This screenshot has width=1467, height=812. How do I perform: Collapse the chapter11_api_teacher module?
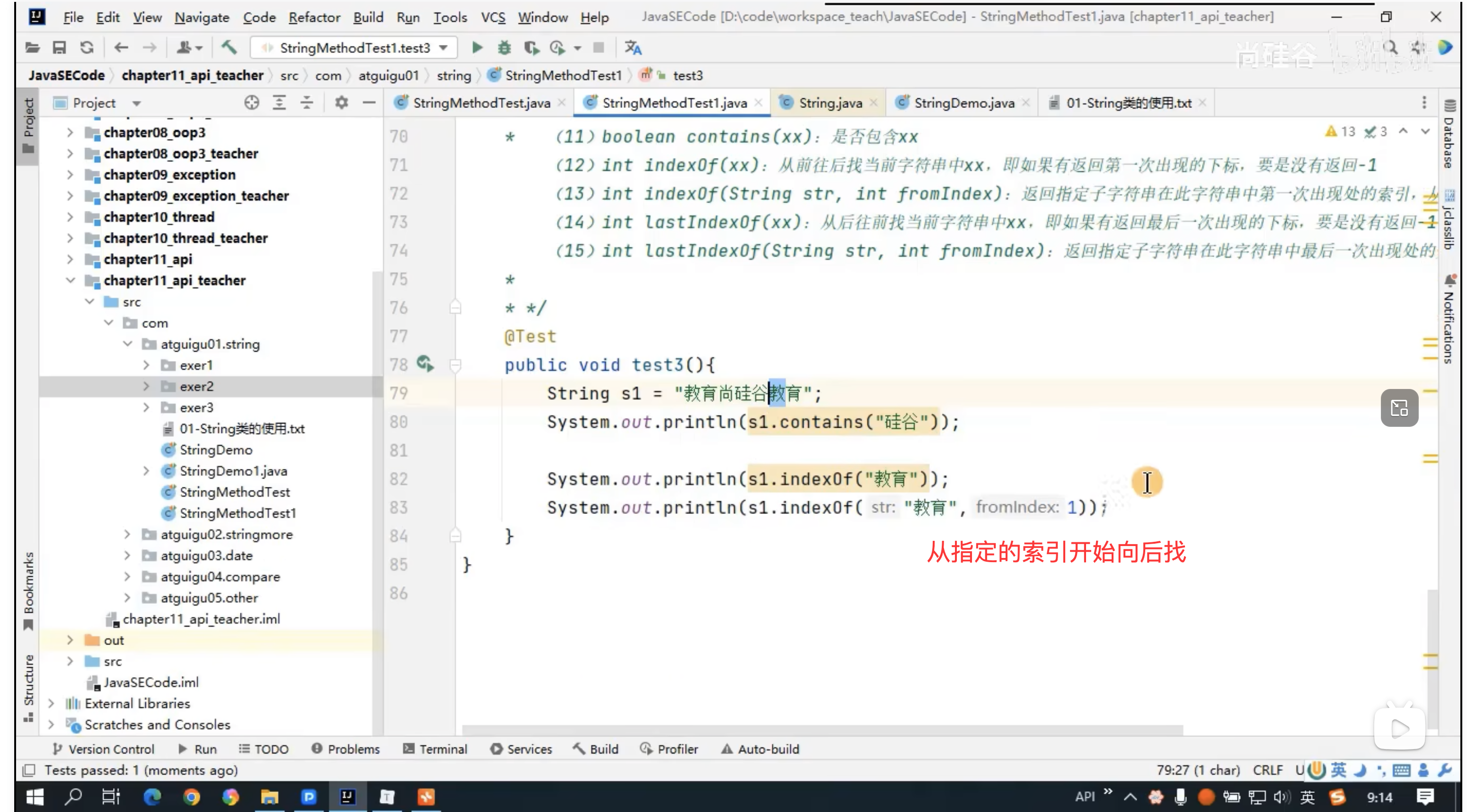pos(71,280)
